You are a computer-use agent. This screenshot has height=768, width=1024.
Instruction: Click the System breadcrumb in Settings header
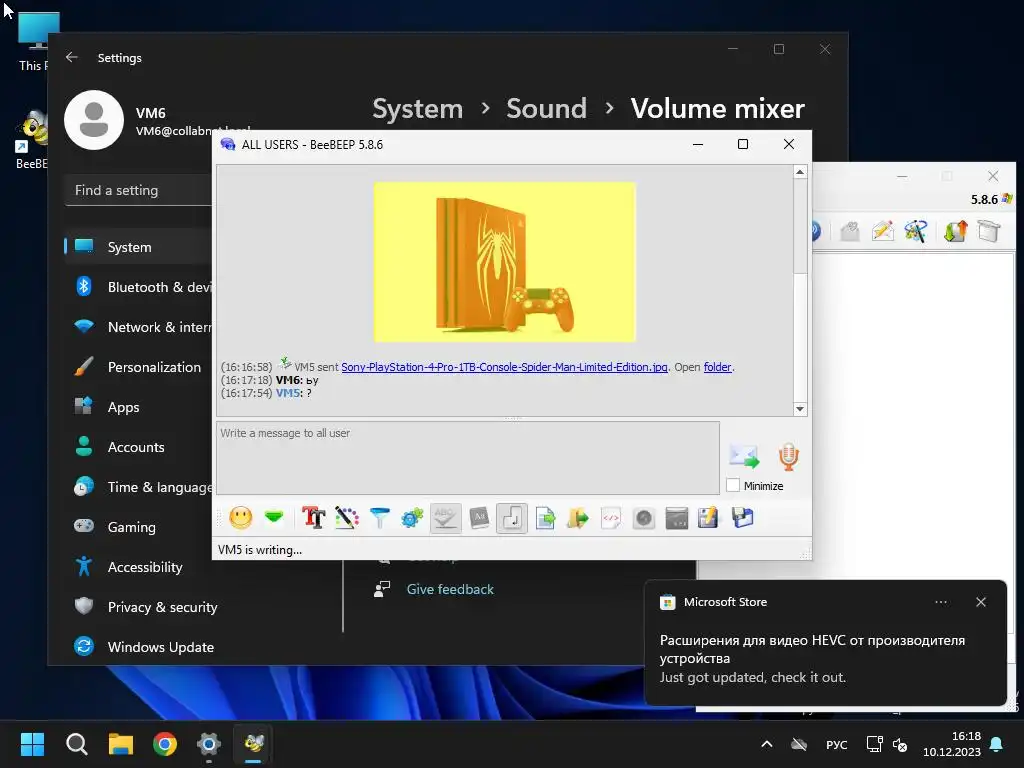417,108
